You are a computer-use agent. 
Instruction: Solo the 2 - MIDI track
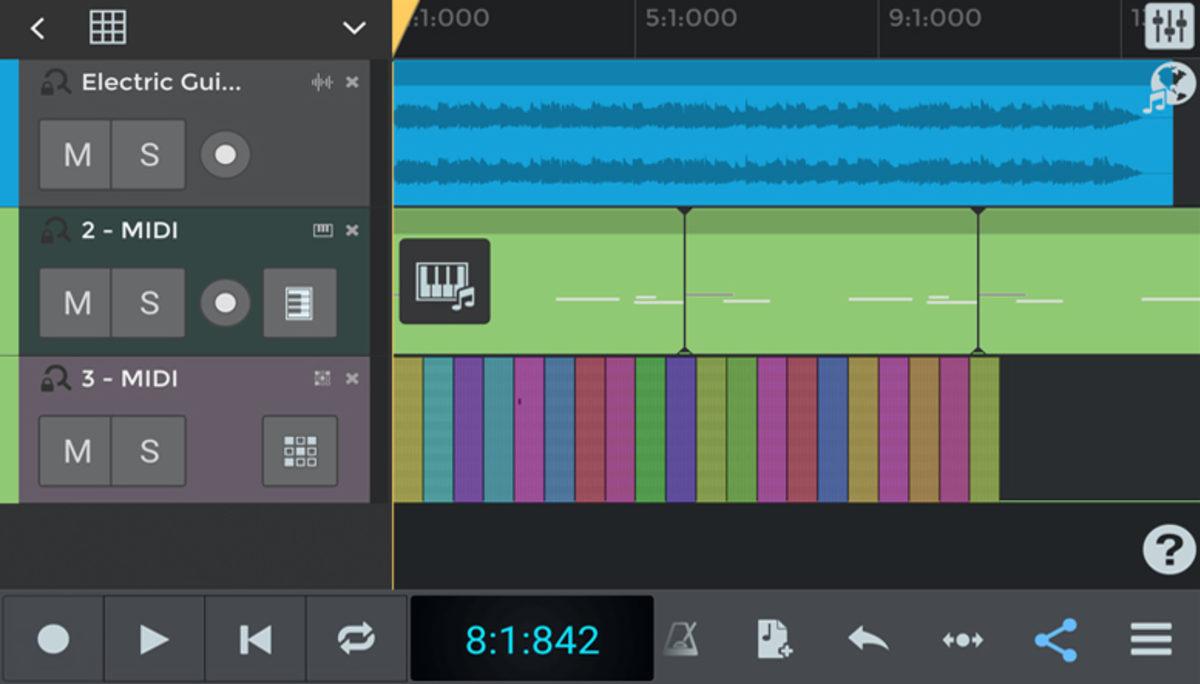tap(149, 303)
